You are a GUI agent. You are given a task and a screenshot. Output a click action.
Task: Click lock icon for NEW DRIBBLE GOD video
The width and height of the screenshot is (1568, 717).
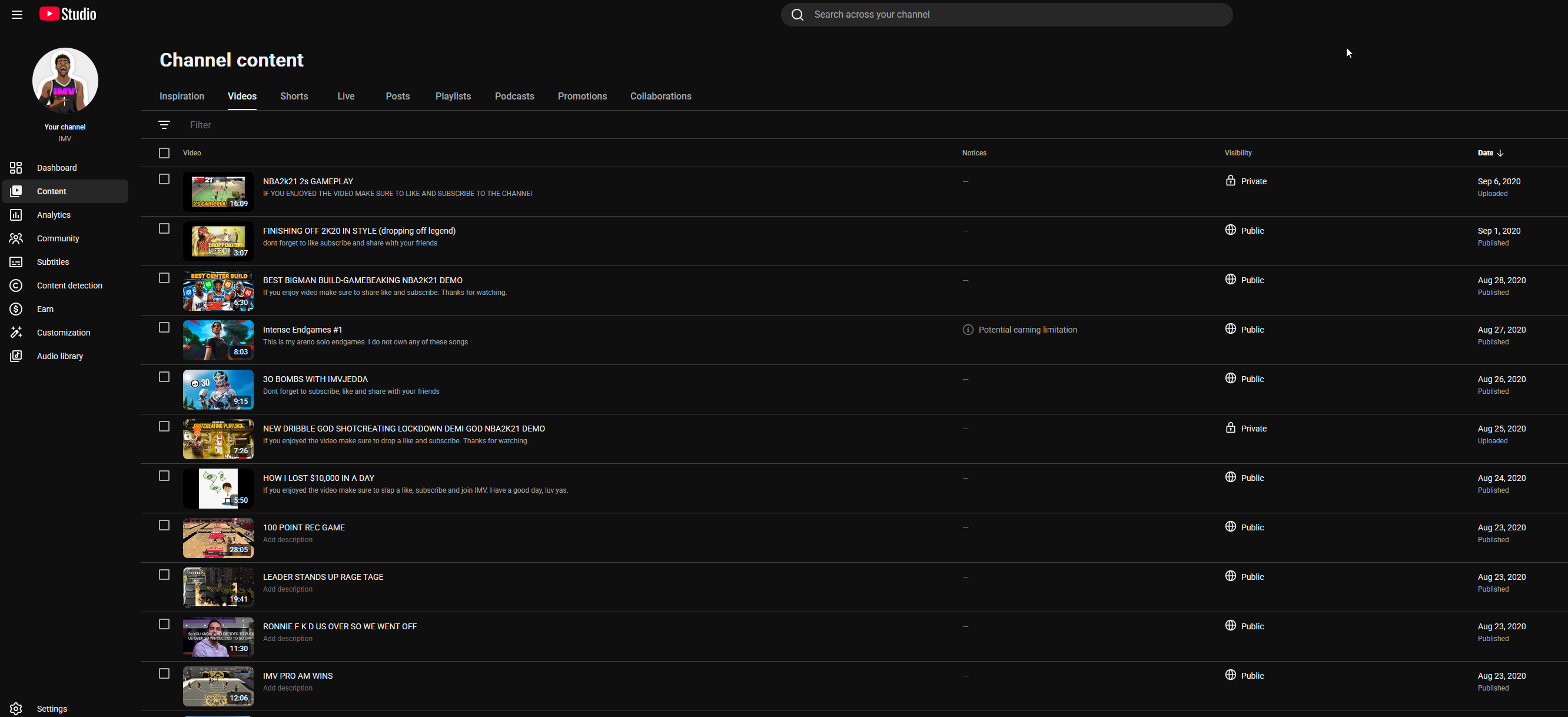pos(1230,428)
